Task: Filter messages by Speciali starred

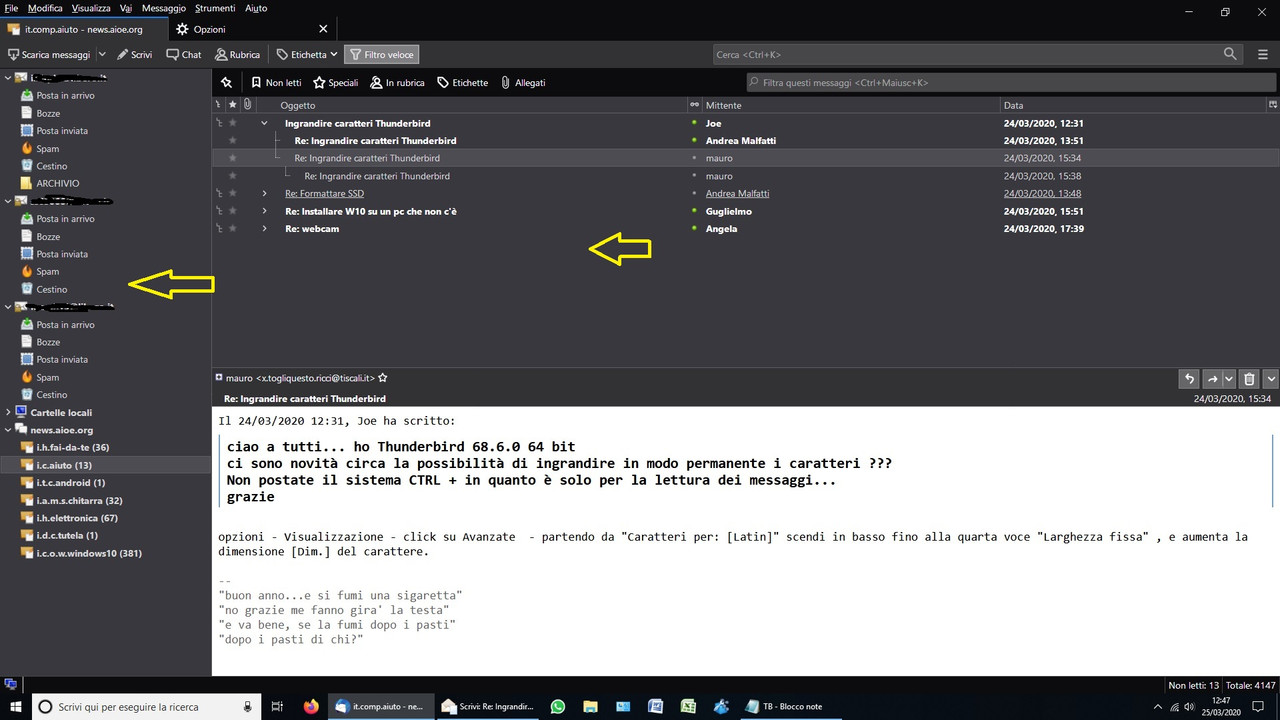Action: click(x=335, y=83)
